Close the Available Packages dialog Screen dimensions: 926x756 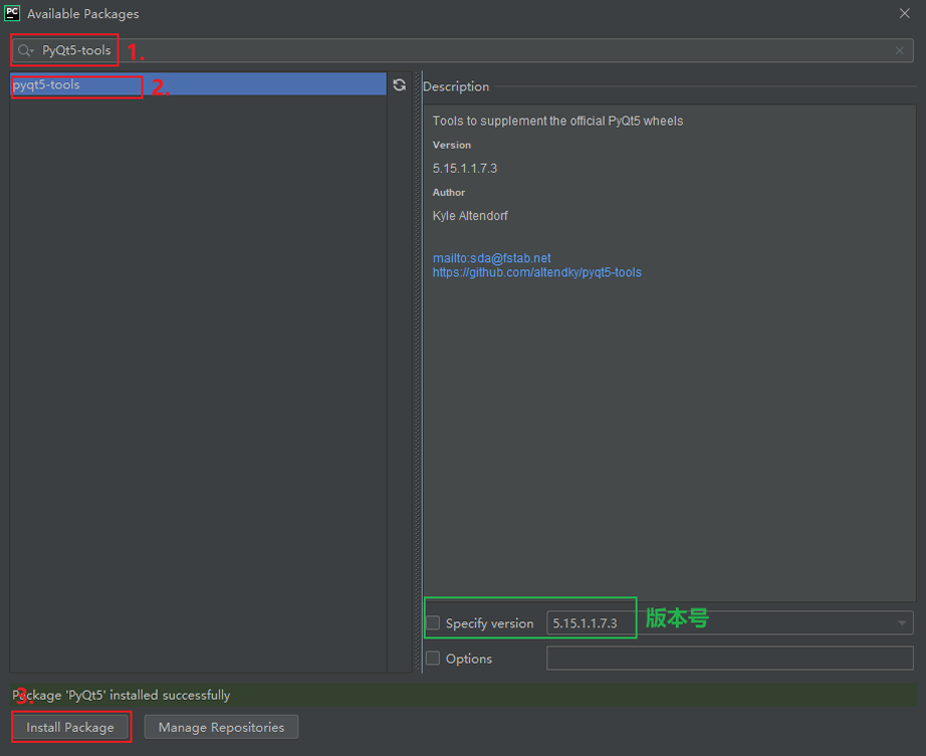(x=904, y=14)
